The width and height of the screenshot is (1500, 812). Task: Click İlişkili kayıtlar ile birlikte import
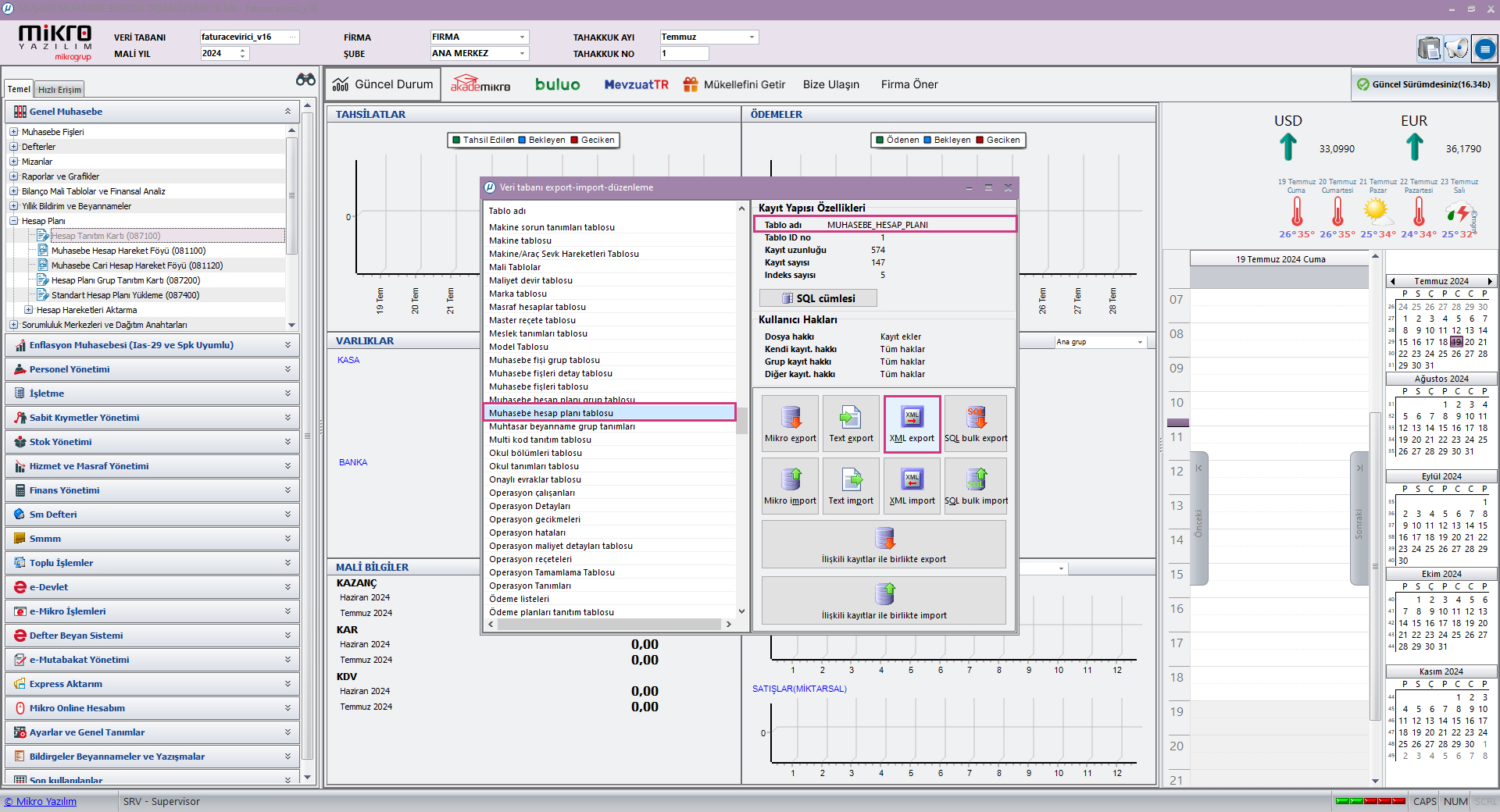884,600
